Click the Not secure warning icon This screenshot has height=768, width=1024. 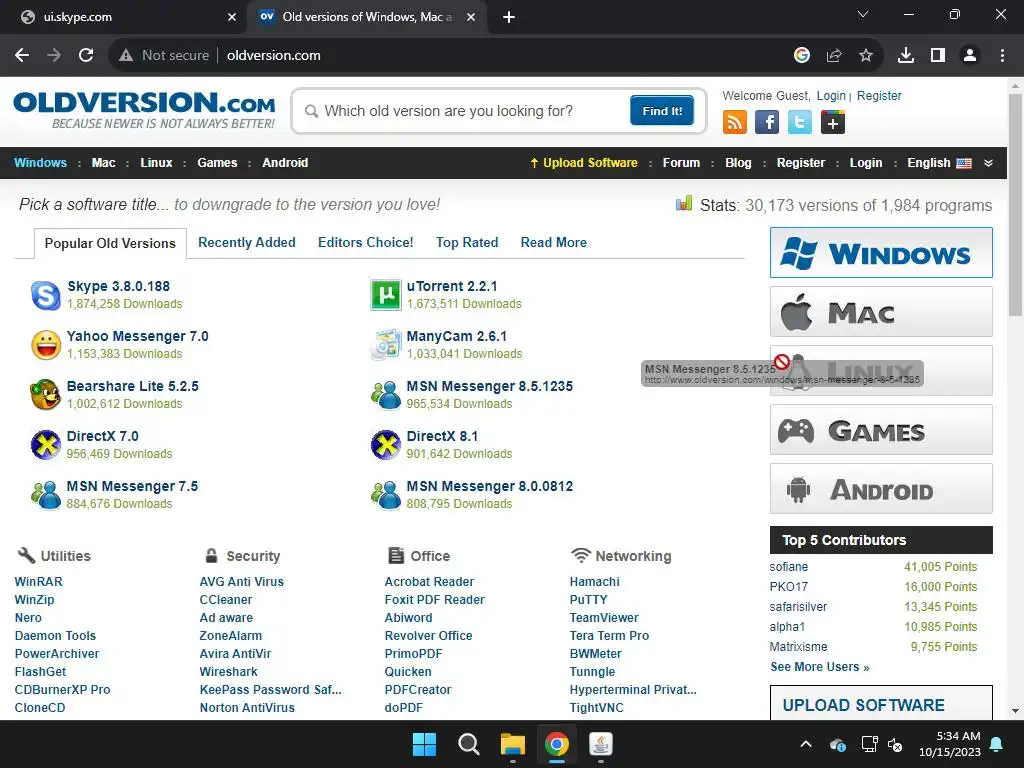(126, 56)
